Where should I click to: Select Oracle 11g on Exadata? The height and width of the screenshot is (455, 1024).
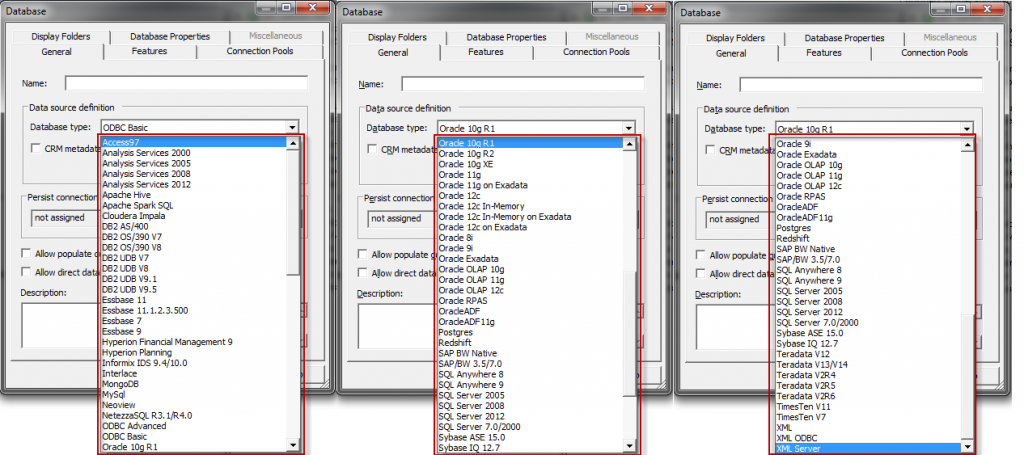tap(530, 185)
